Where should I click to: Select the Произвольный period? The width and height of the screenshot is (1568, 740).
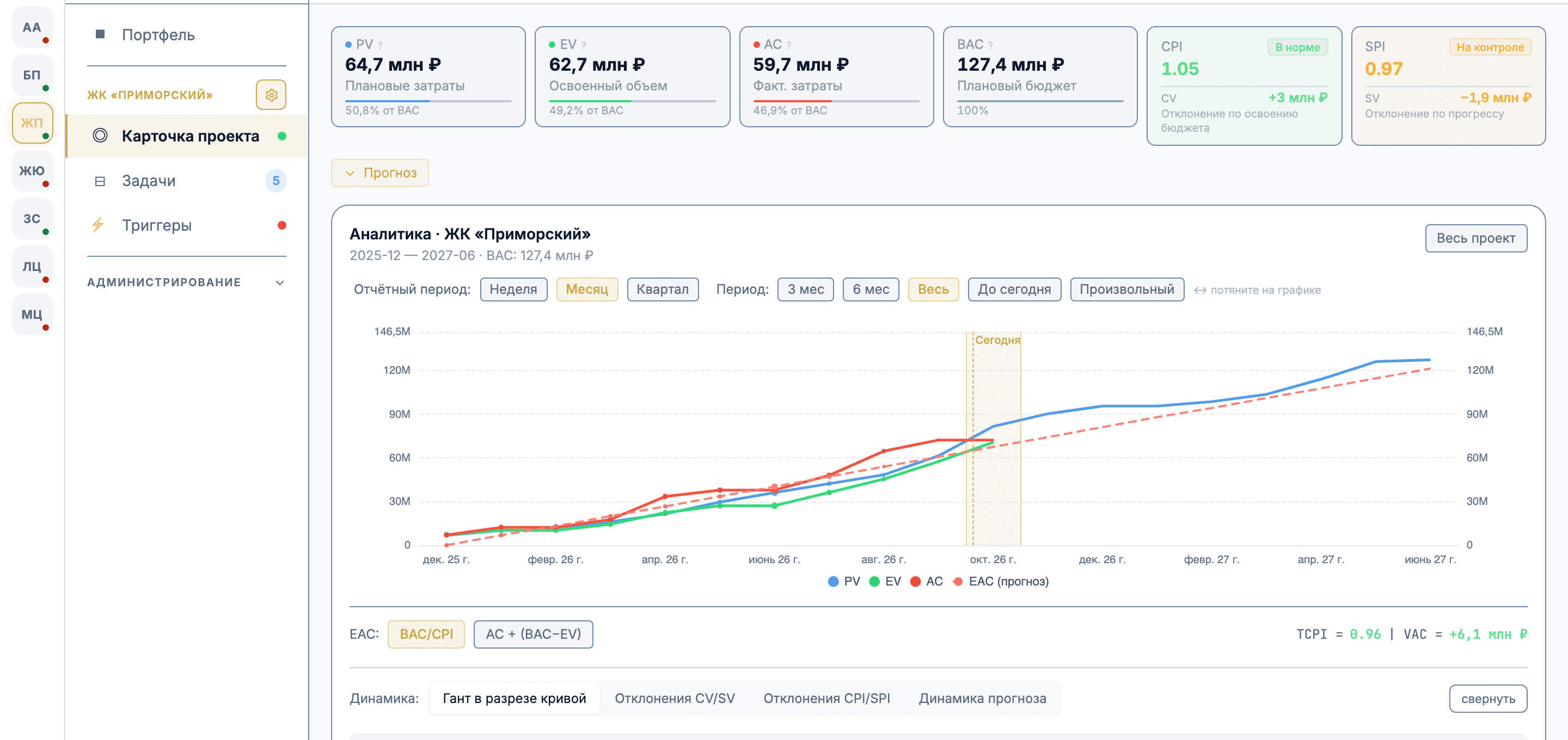tap(1126, 289)
